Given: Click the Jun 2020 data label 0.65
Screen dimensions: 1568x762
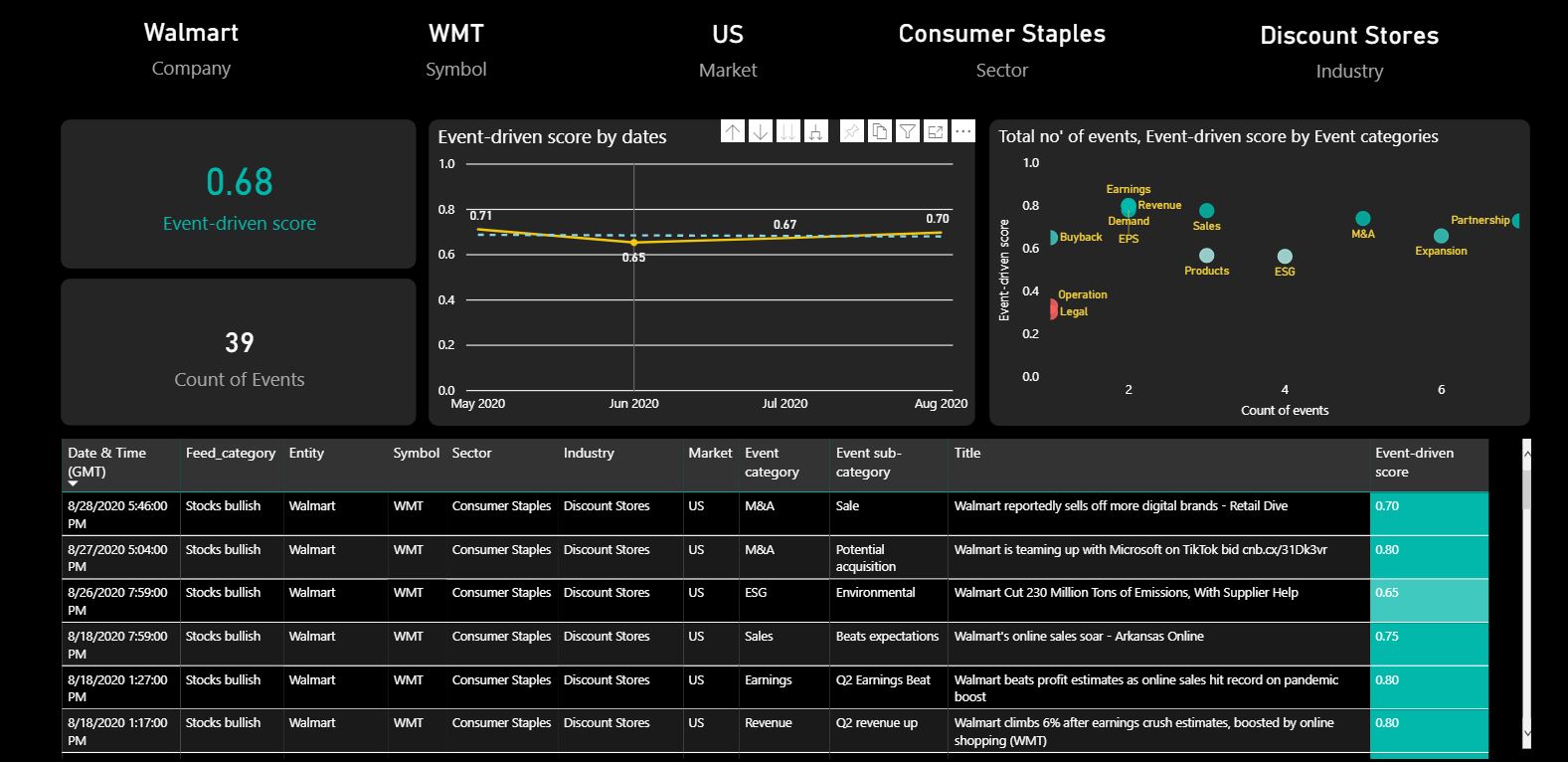Looking at the screenshot, I should [633, 258].
